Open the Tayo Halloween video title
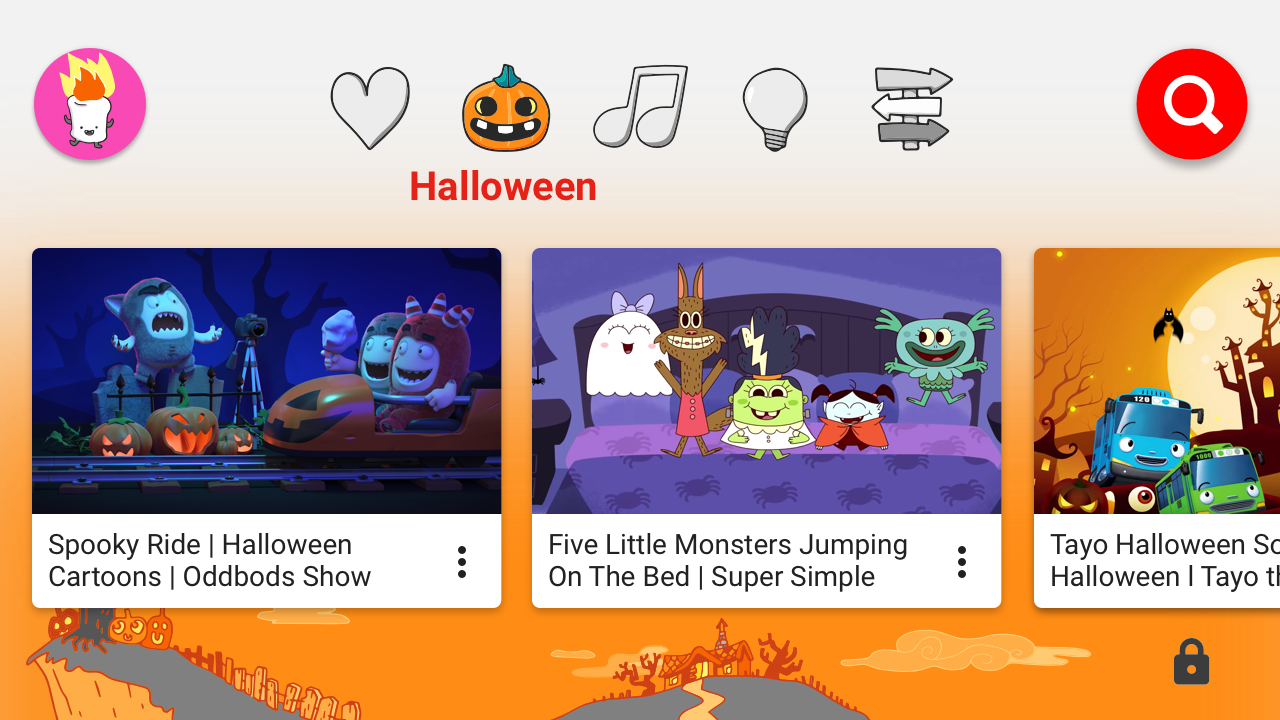 (1165, 561)
